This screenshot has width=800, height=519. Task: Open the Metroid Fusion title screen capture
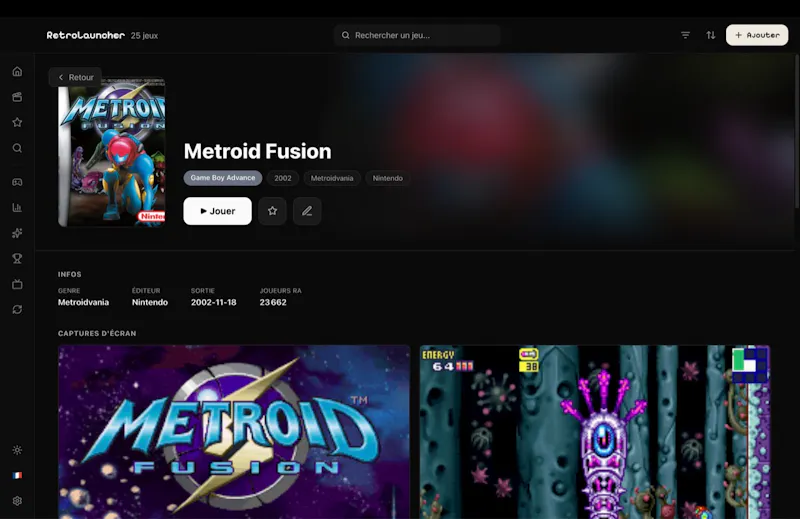click(234, 432)
